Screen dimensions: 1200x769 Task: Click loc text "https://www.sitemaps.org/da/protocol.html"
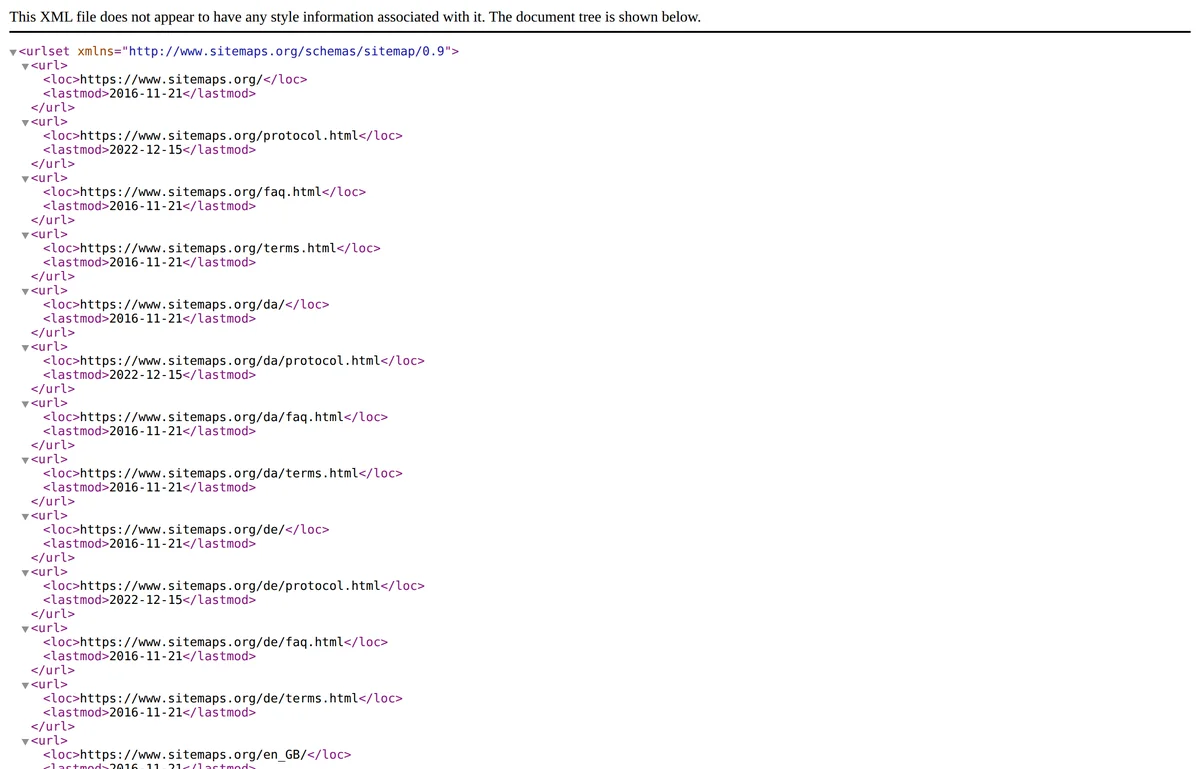(230, 360)
